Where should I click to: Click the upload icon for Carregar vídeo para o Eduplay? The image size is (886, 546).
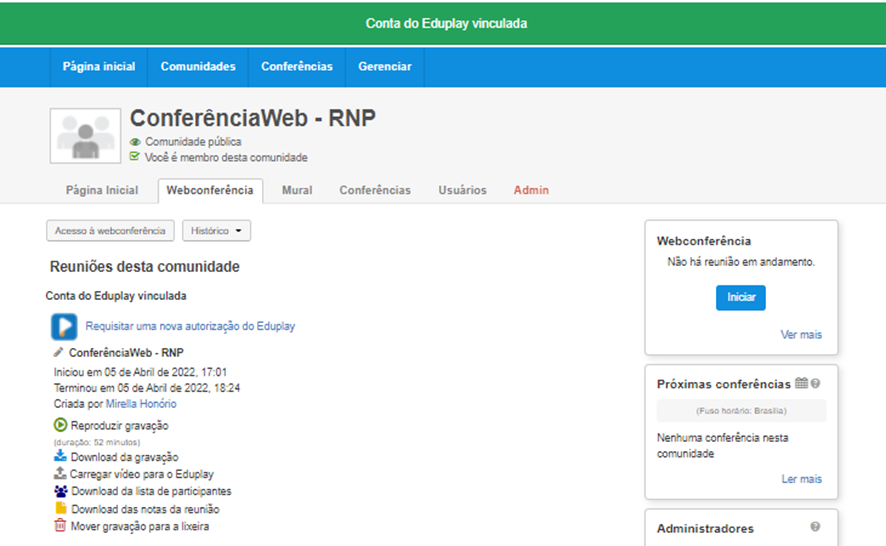tap(60, 473)
